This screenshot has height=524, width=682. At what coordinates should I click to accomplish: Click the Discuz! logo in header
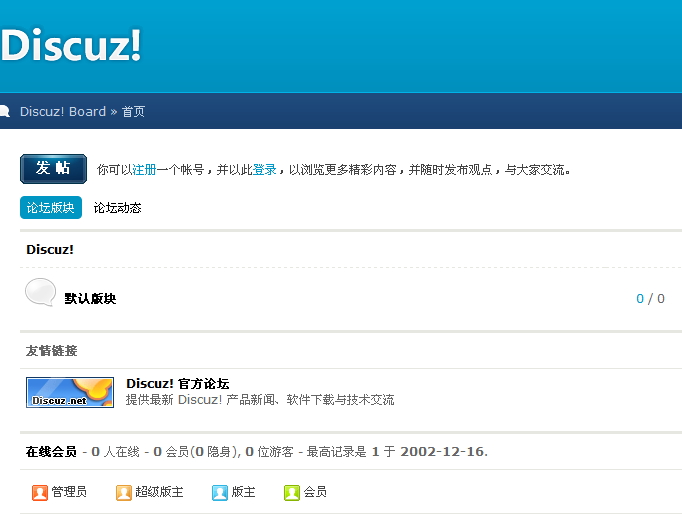pos(70,45)
